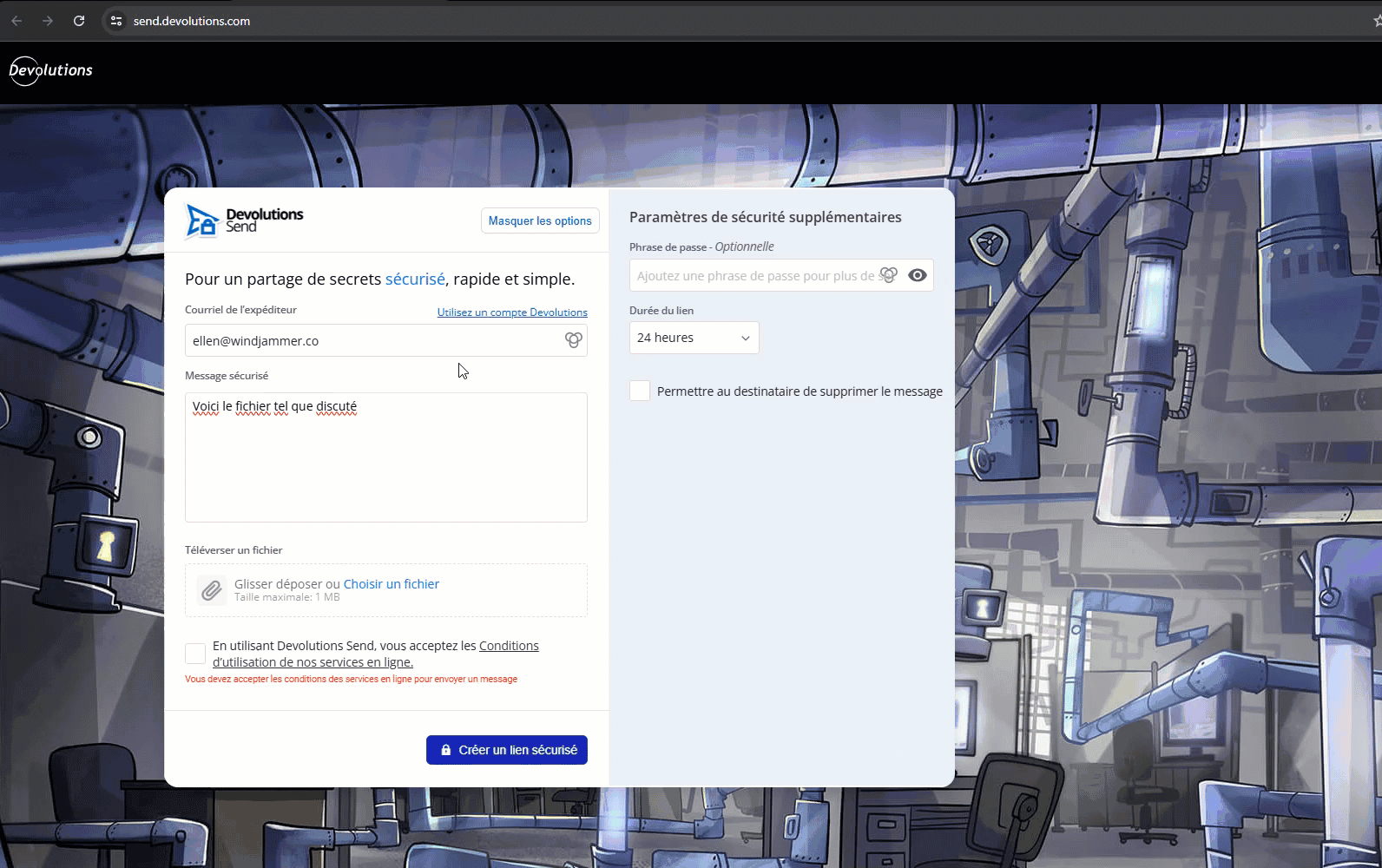Open the site information icon in the address bar

[116, 21]
